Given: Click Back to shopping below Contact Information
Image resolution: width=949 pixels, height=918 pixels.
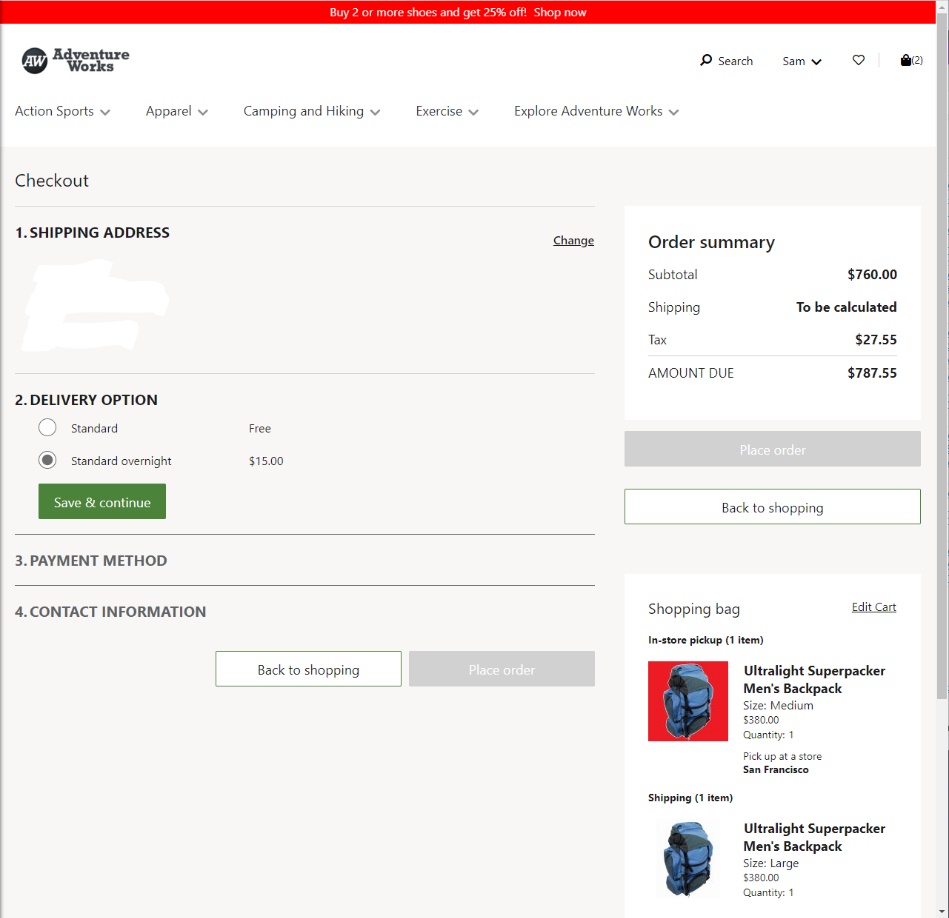Looking at the screenshot, I should 308,669.
